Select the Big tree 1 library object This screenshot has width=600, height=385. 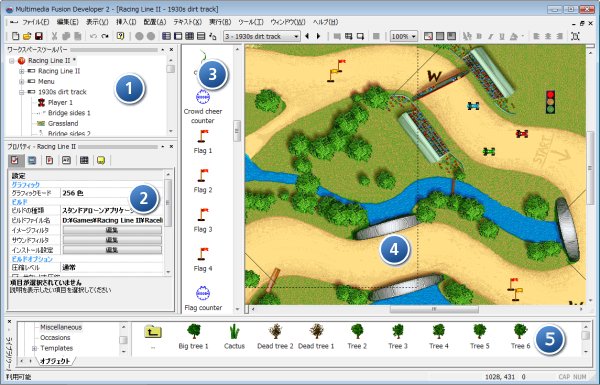click(x=194, y=337)
